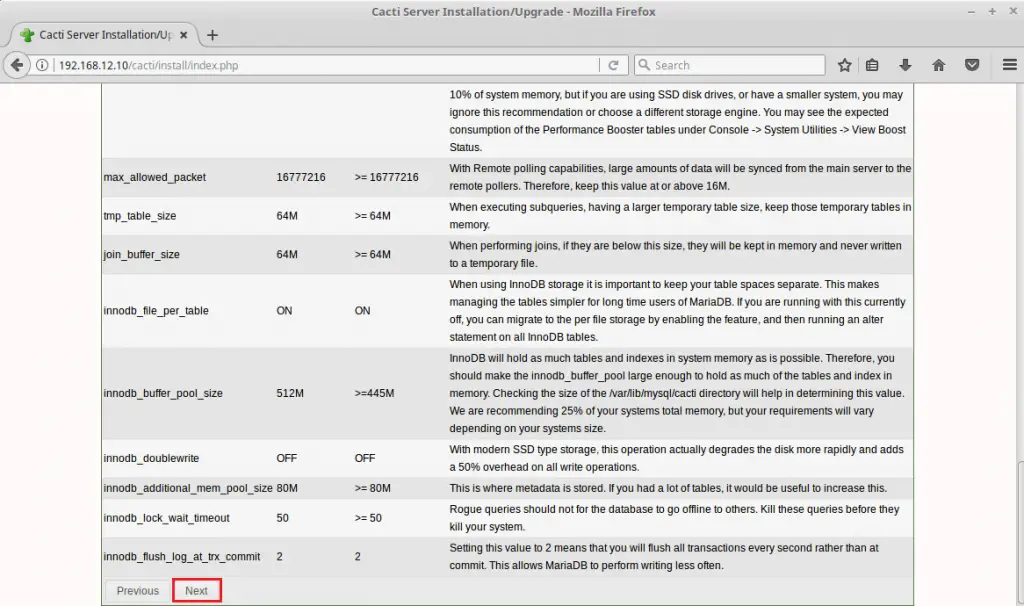This screenshot has height=606, width=1024.
Task: Open Pocket icon in toolbar
Action: 972,65
